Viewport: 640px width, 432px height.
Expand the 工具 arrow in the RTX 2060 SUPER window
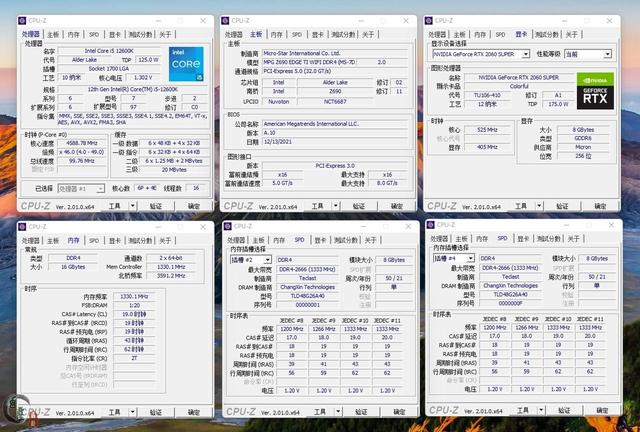point(539,206)
